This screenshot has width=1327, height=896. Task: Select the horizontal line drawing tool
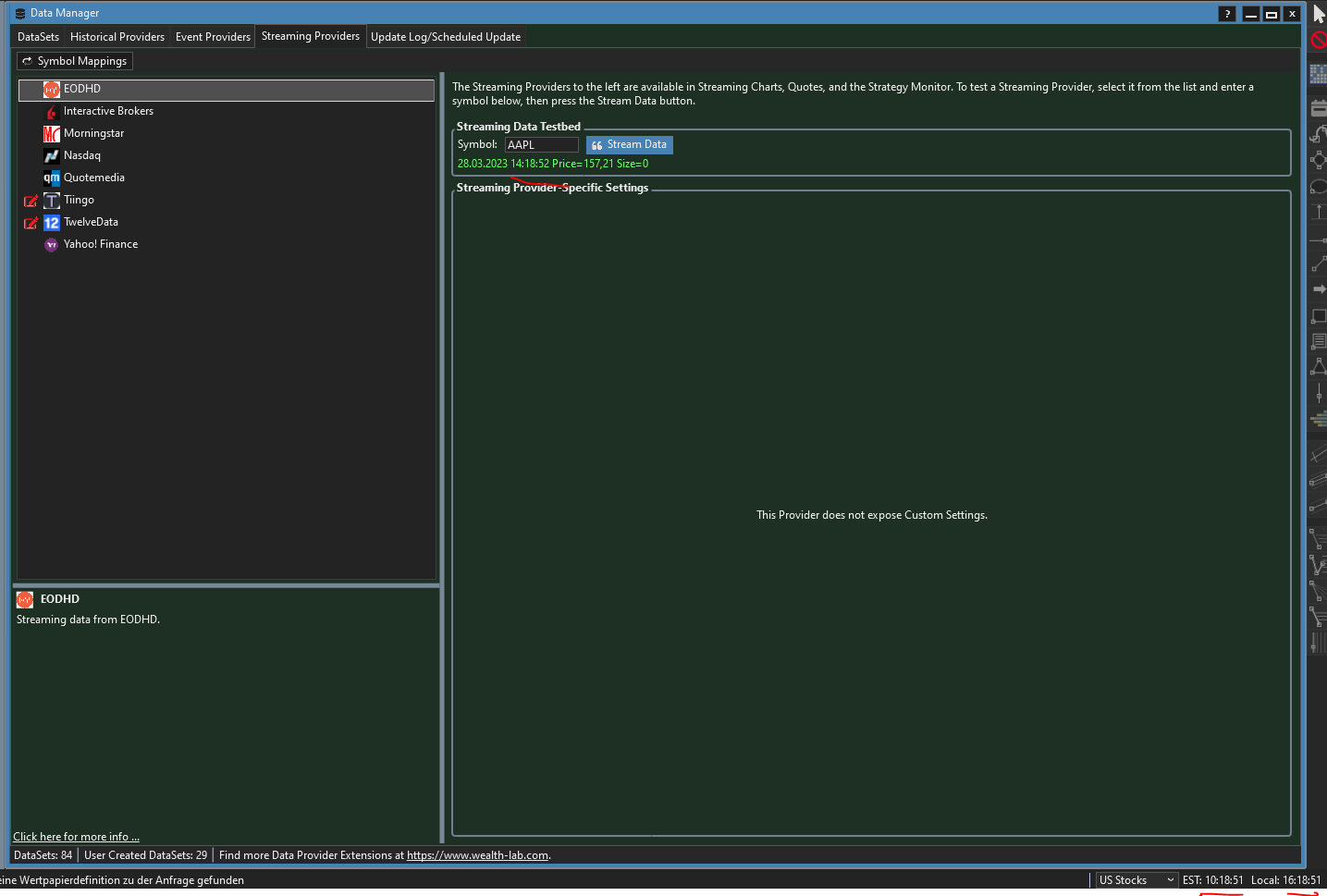pyautogui.click(x=1319, y=239)
